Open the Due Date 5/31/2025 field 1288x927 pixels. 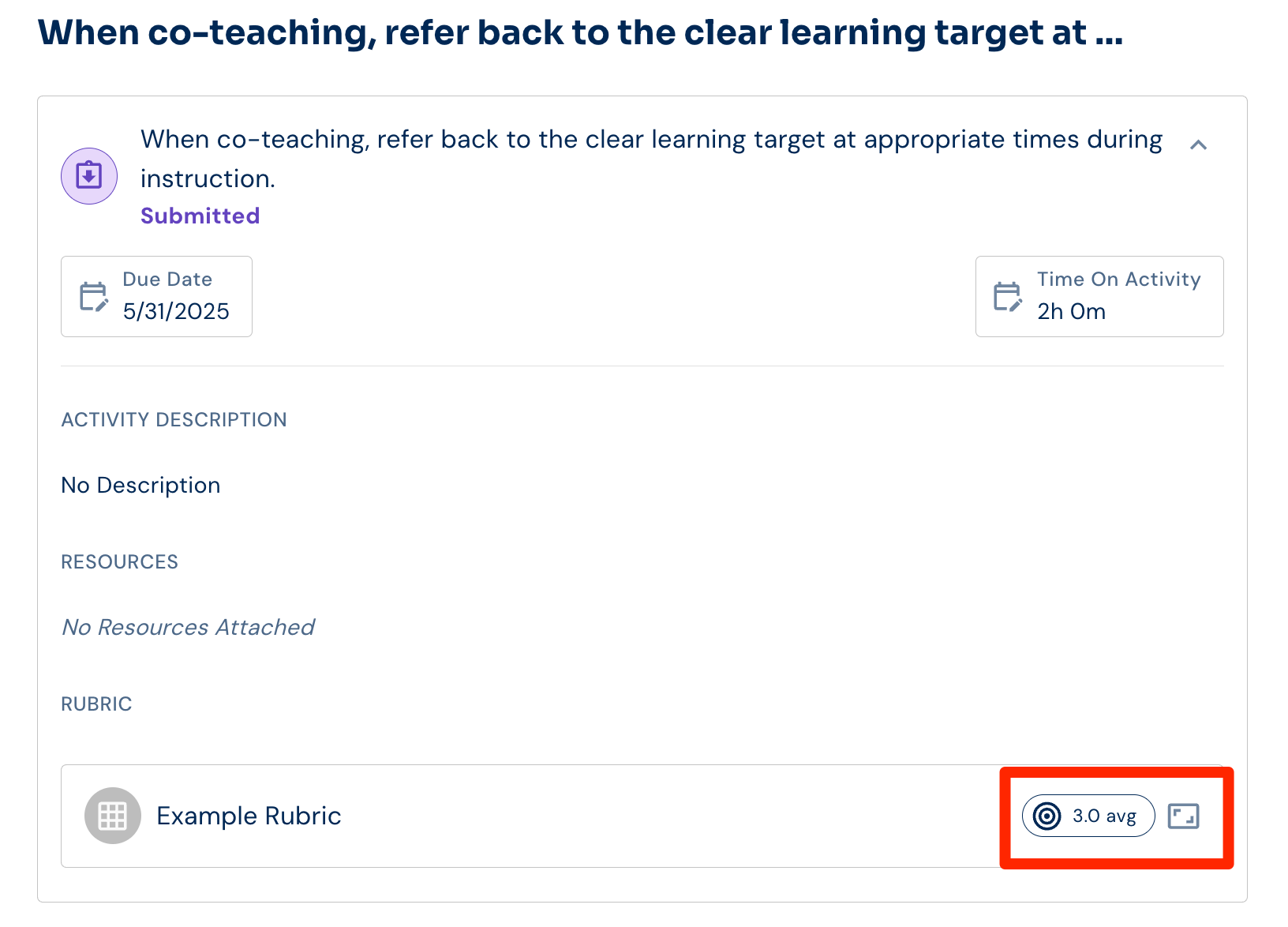(156, 296)
